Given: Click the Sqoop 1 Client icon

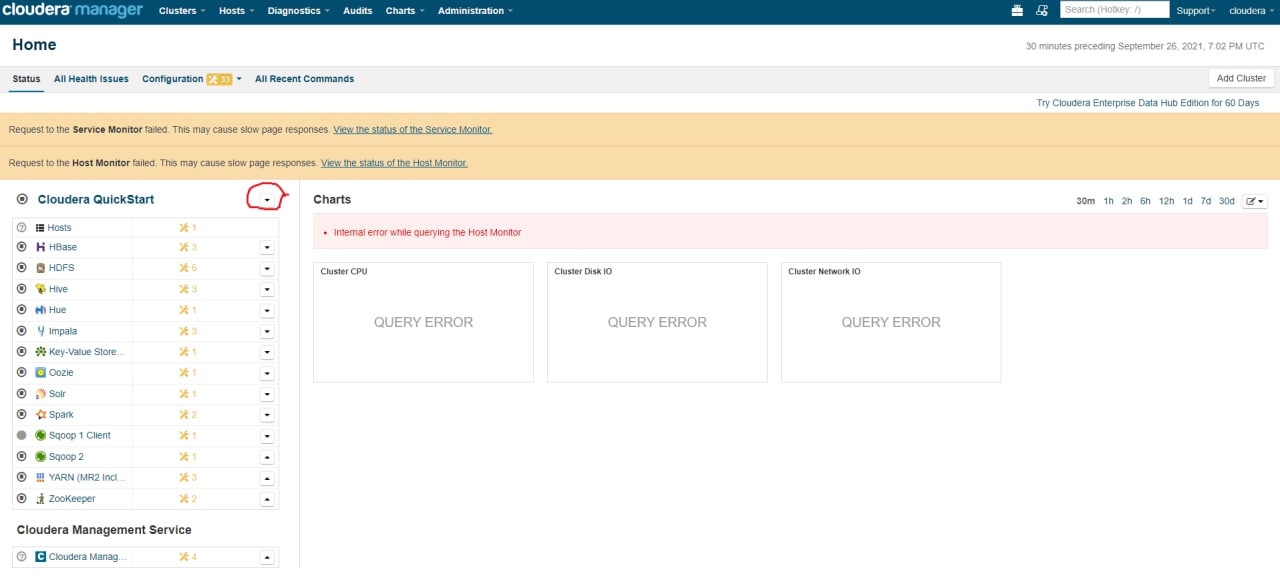Looking at the screenshot, I should (41, 436).
